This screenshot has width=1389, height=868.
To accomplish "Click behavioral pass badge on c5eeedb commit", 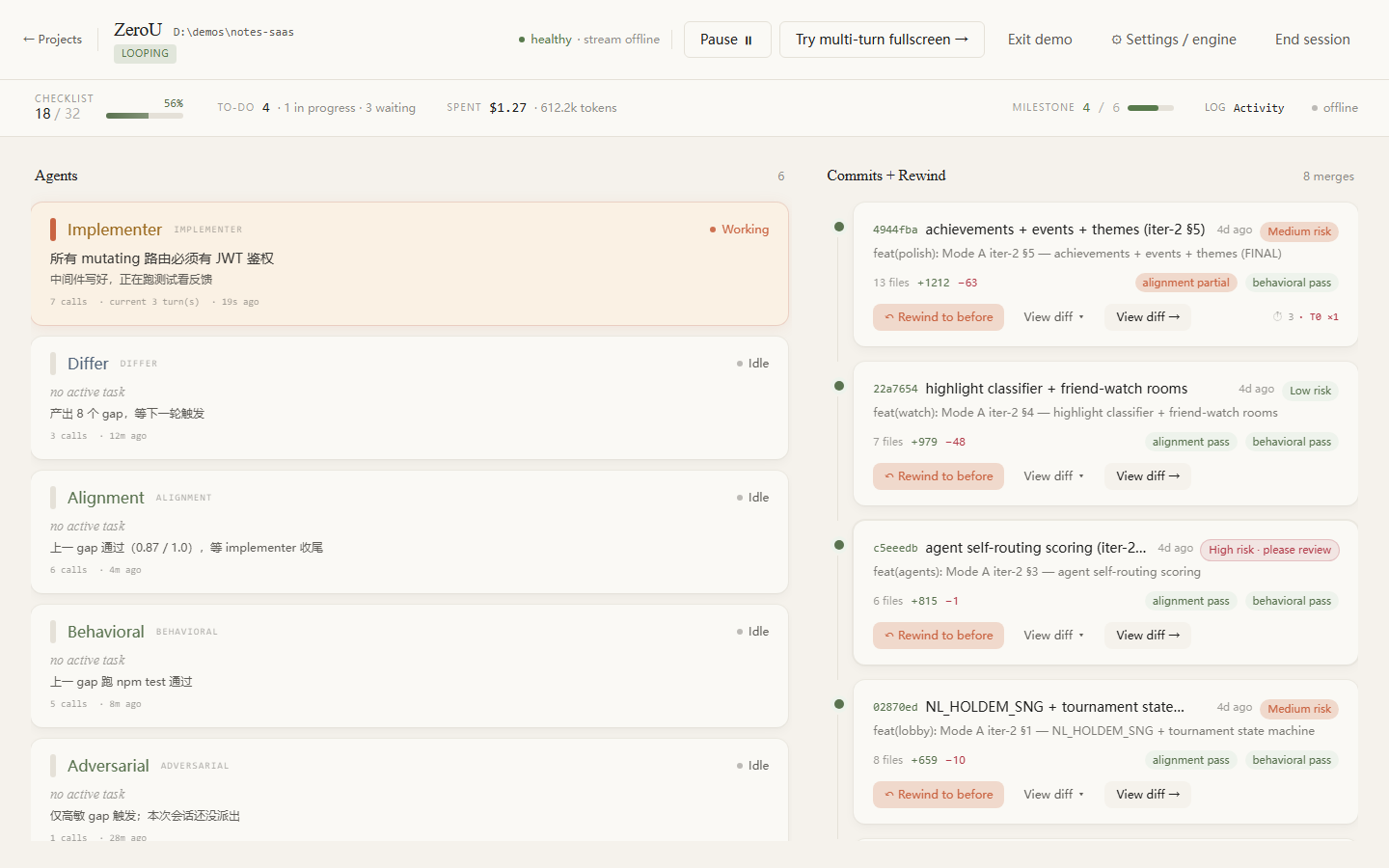I will 1292,601.
